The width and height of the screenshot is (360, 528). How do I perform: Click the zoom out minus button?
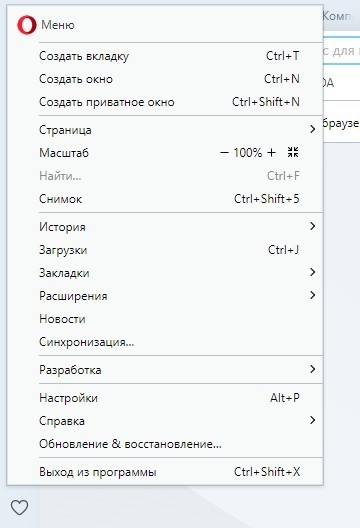(x=224, y=153)
